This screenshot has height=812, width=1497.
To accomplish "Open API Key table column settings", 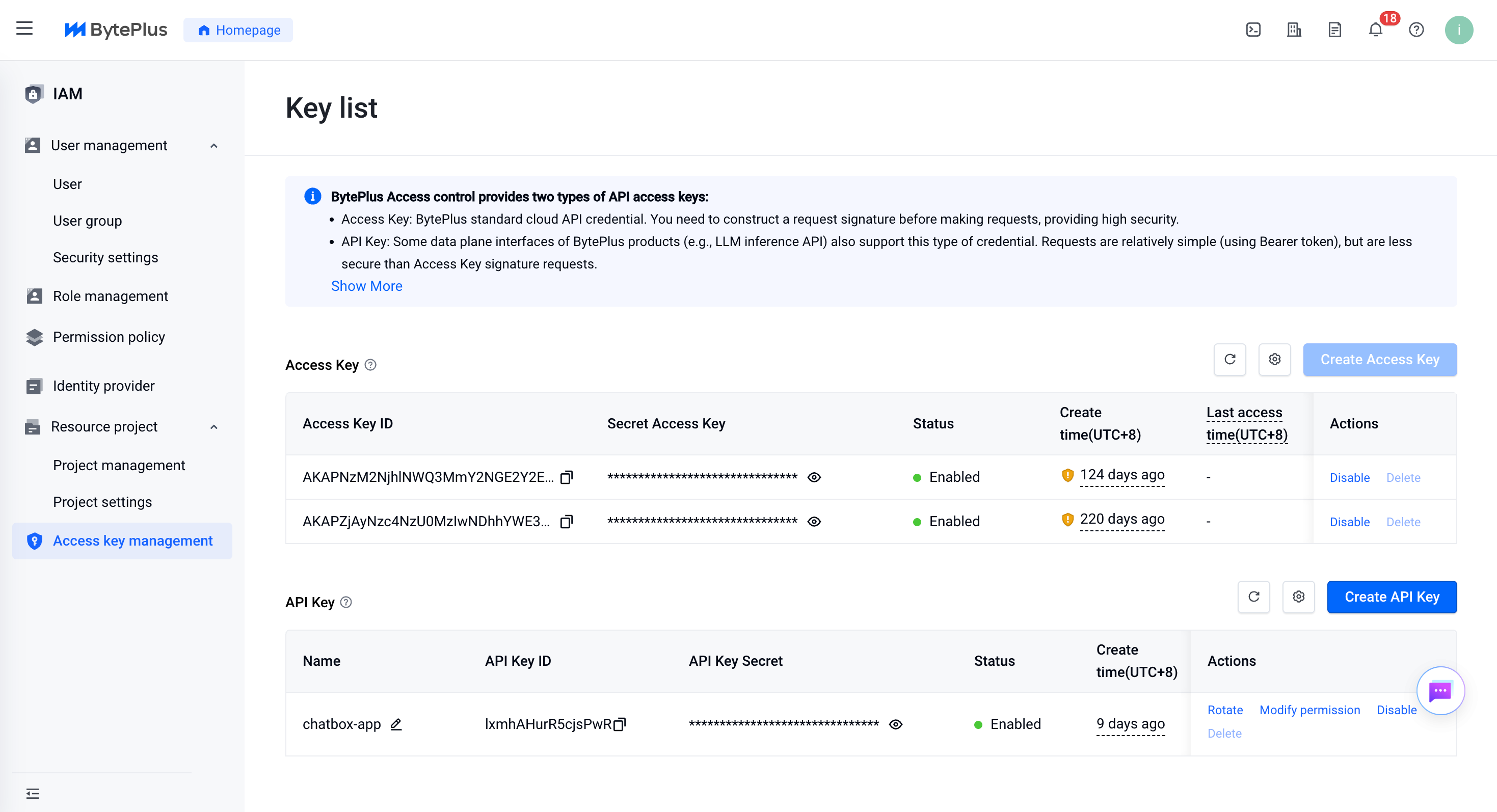I will [1298, 597].
